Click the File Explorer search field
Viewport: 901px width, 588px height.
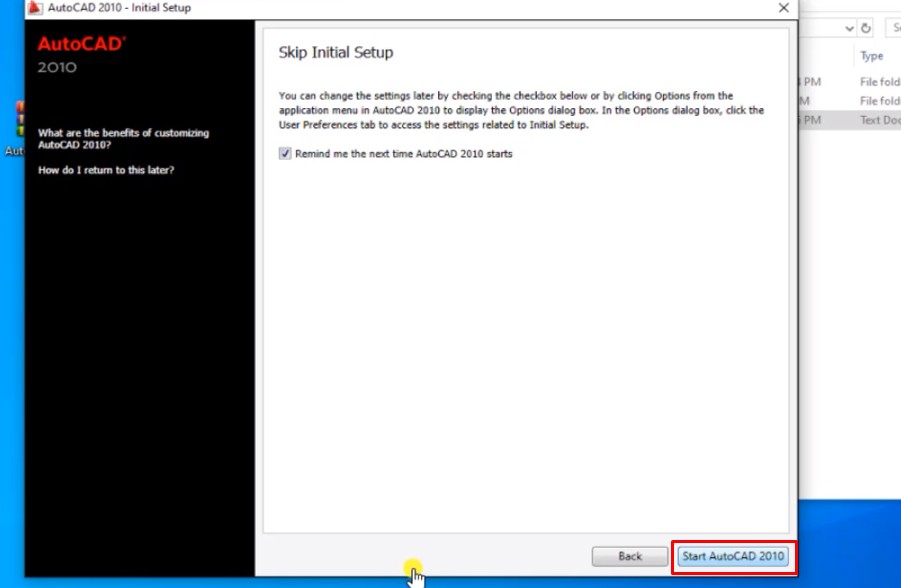pos(893,29)
